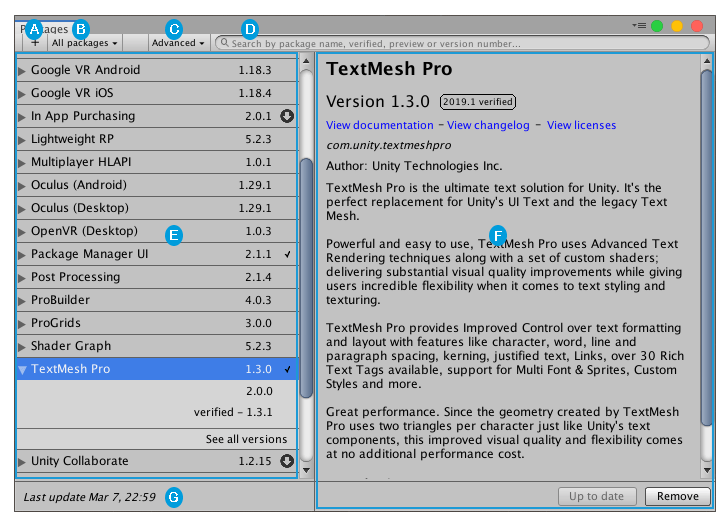Image resolution: width=728 pixels, height=525 pixels.
Task: Expand the Oculus (Android) package
Action: pyautogui.click(x=21, y=186)
